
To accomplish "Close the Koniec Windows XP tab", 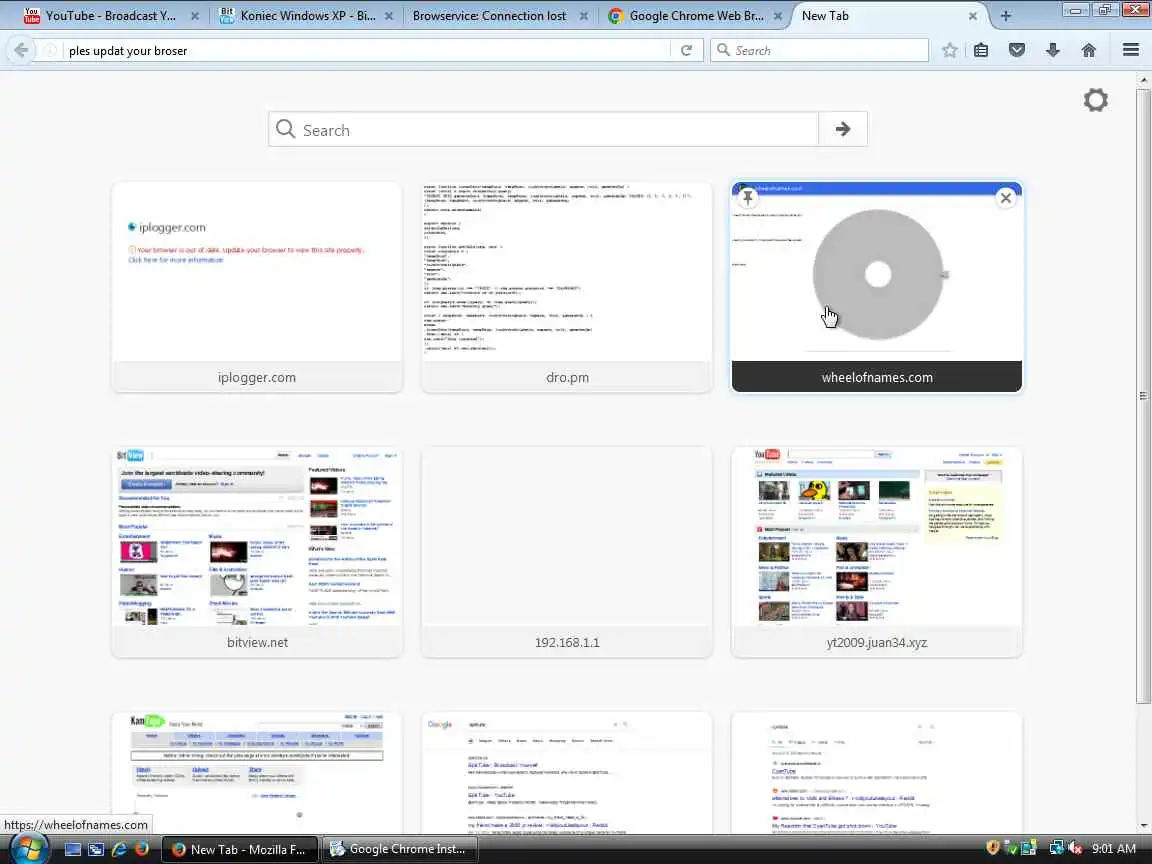I will (389, 15).
